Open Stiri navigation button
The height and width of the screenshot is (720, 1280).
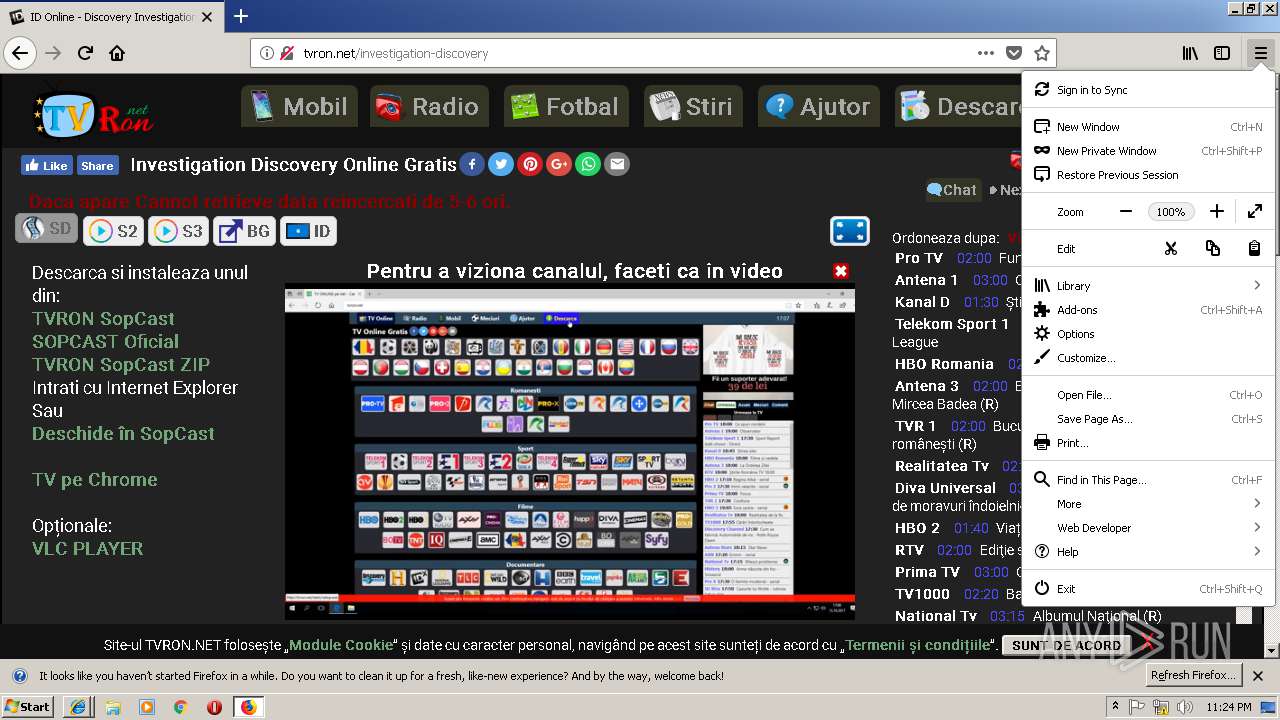coord(693,106)
